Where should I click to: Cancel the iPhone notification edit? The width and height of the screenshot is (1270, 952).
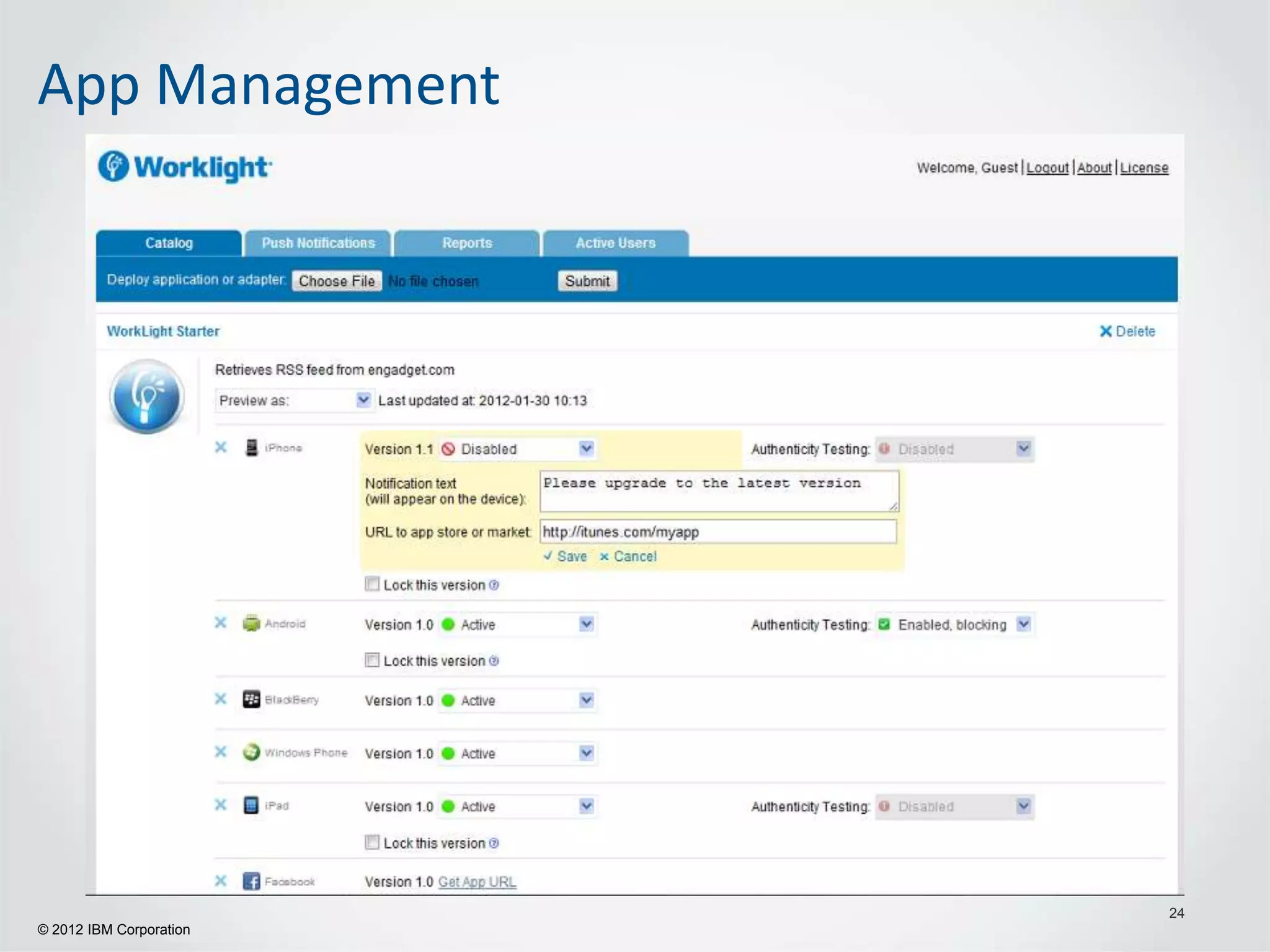coord(628,557)
